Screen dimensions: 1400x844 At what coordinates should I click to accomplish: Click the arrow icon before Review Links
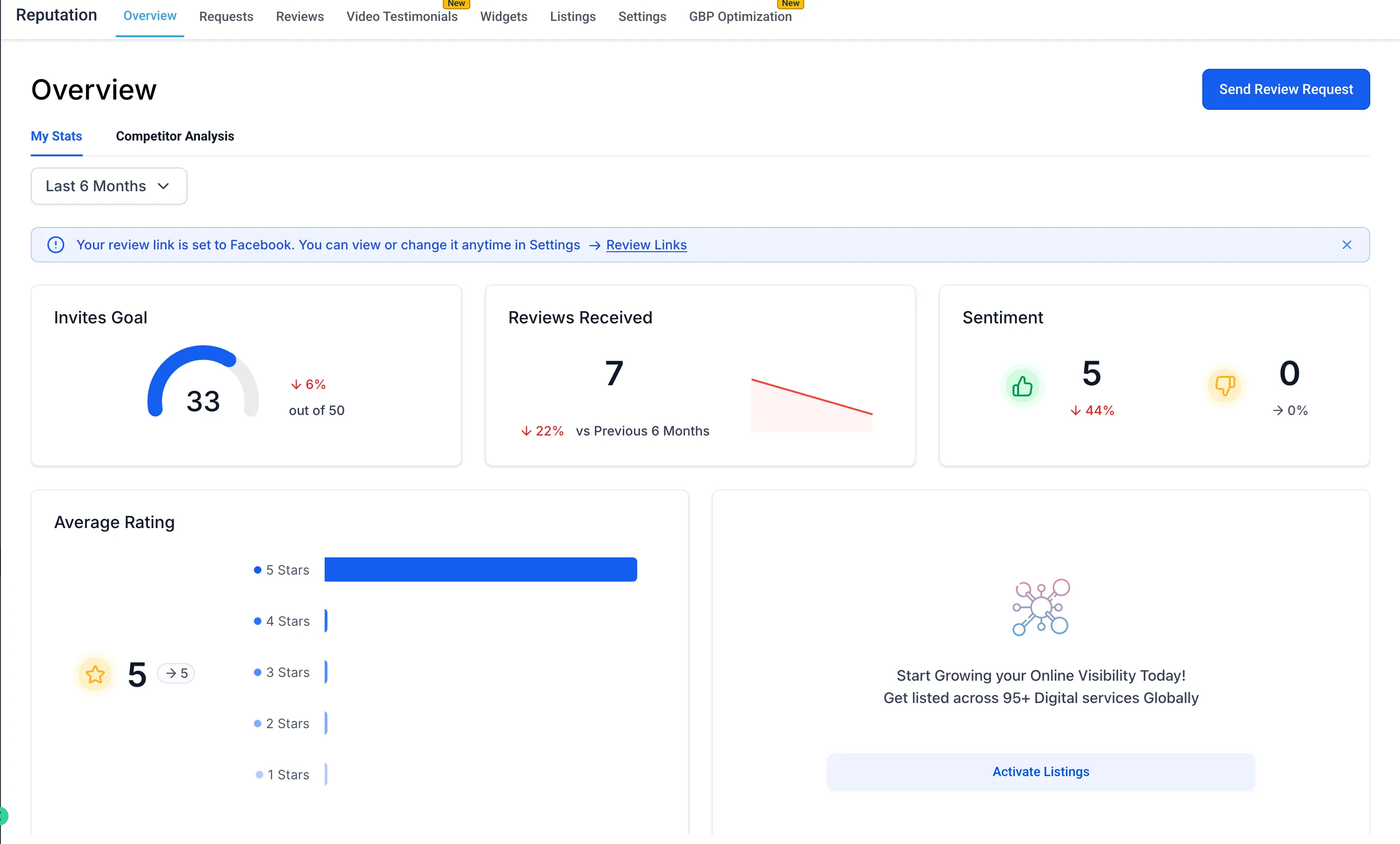click(x=594, y=246)
